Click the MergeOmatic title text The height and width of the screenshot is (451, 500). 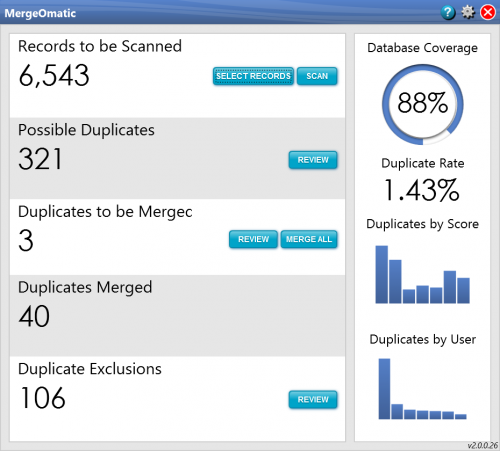[40, 13]
